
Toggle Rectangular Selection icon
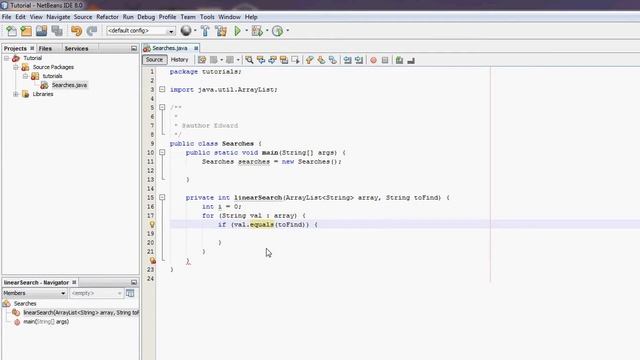pos(295,60)
